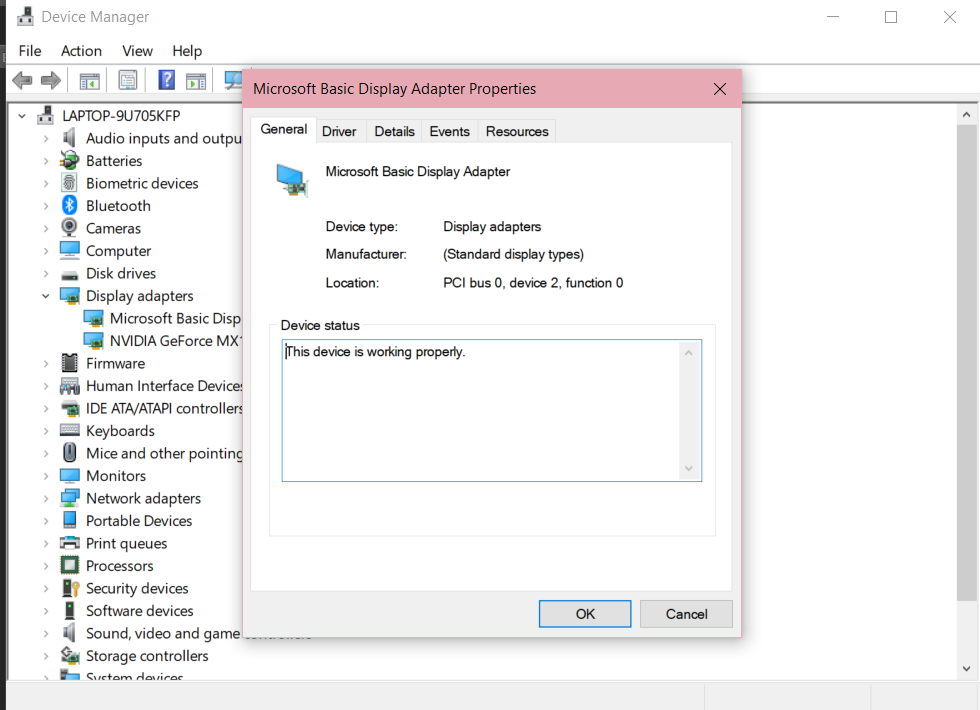The height and width of the screenshot is (710, 980).
Task: Click the Monitors category icon
Action: 69,476
